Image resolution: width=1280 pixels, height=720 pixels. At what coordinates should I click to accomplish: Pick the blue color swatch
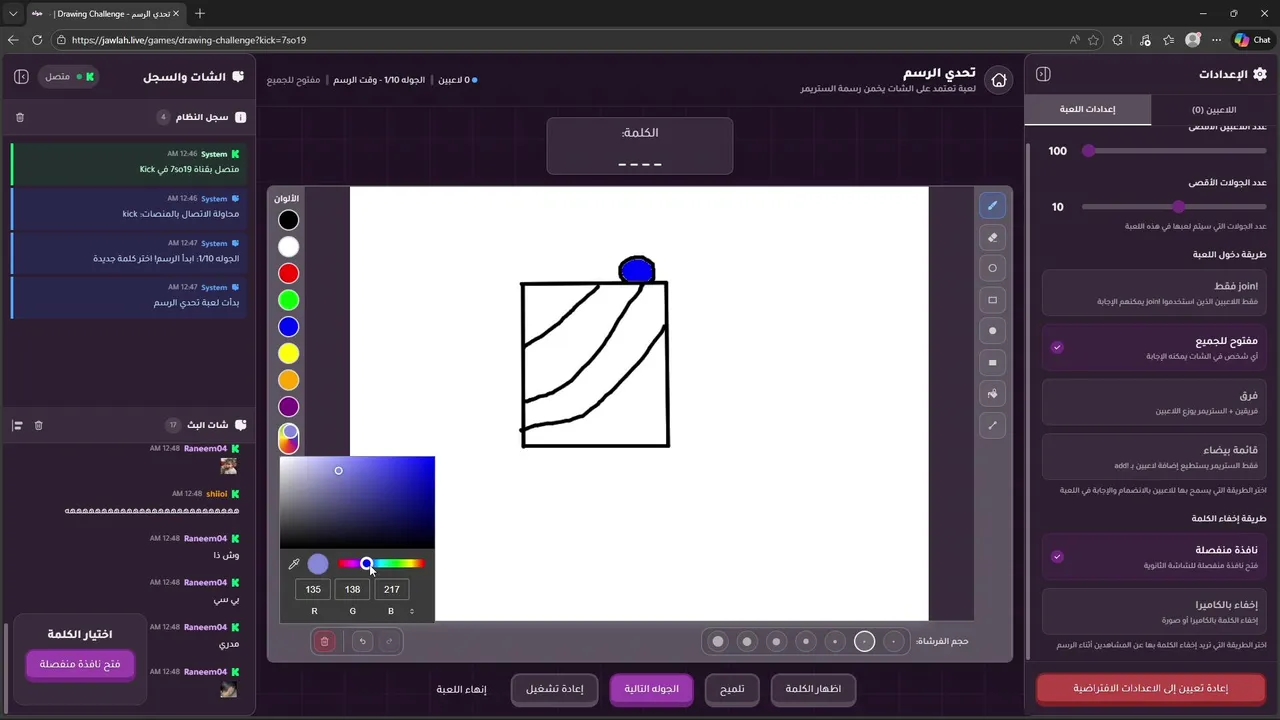click(x=288, y=327)
